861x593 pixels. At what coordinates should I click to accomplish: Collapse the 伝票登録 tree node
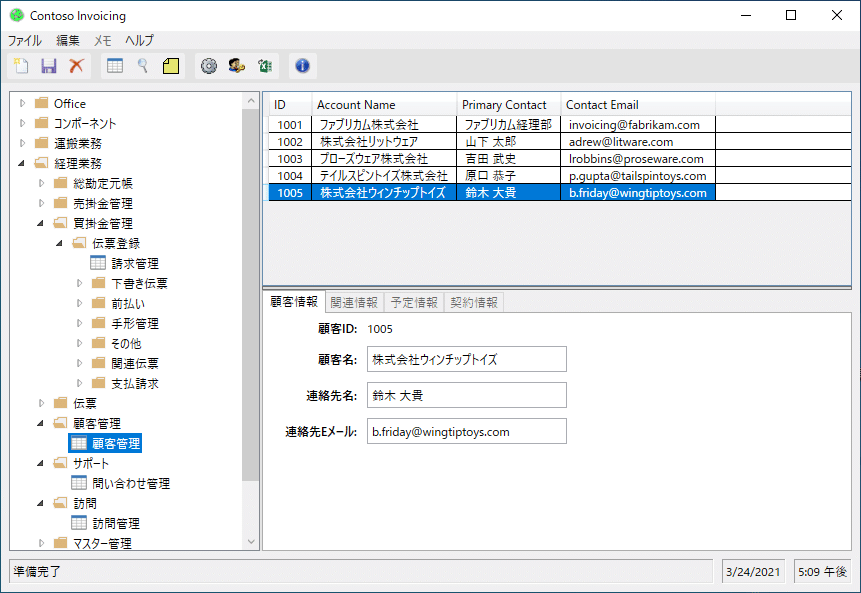59,243
